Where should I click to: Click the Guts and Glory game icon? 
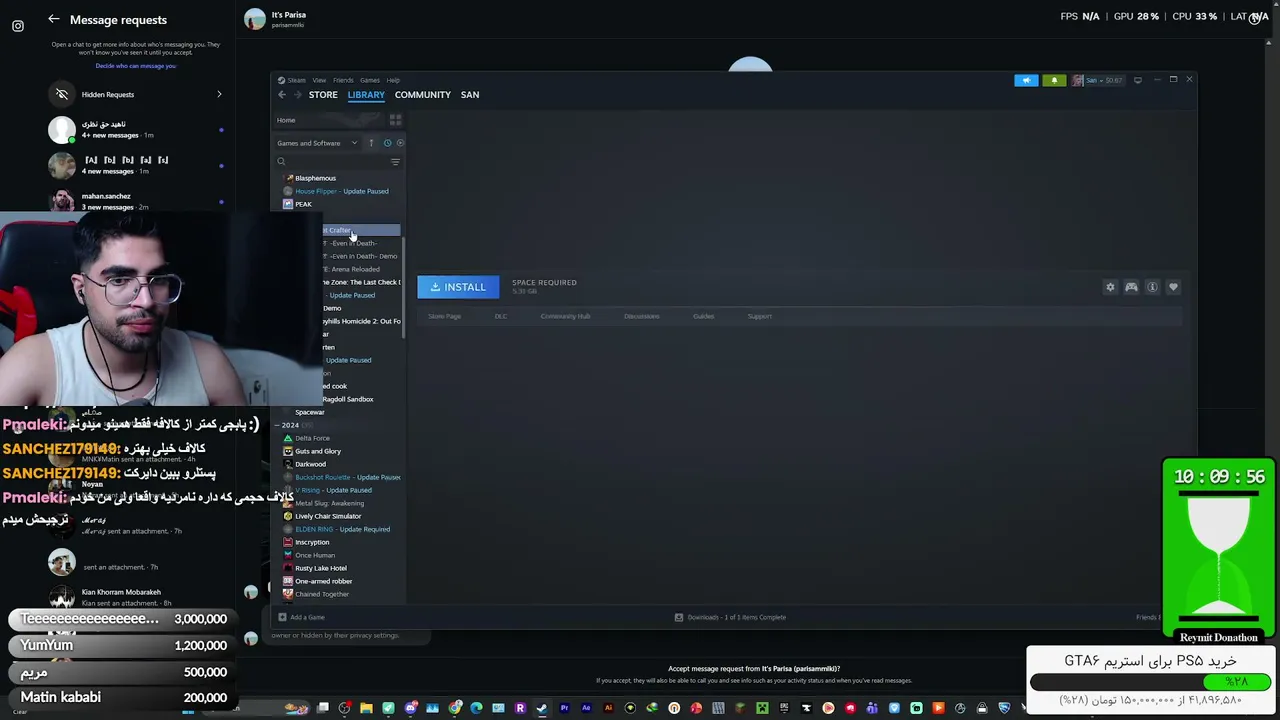pos(288,451)
